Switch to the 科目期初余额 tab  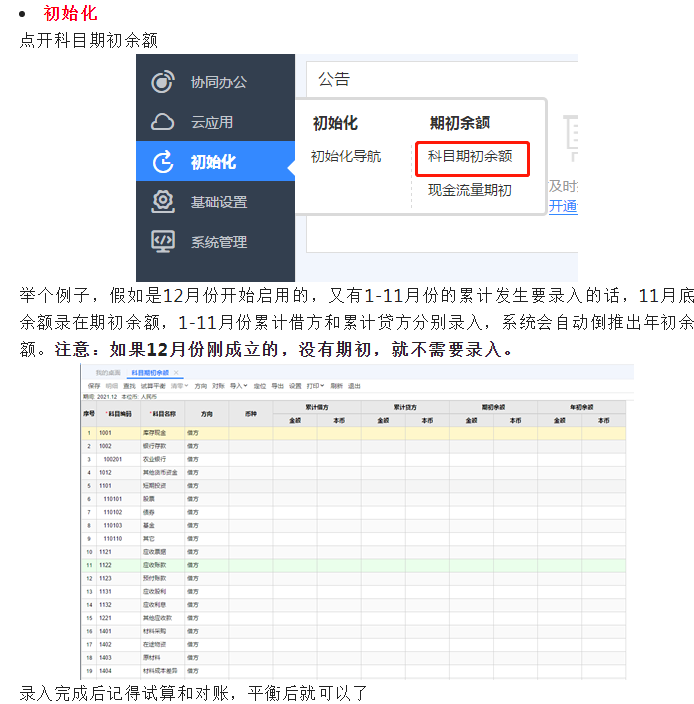pyautogui.click(x=150, y=373)
